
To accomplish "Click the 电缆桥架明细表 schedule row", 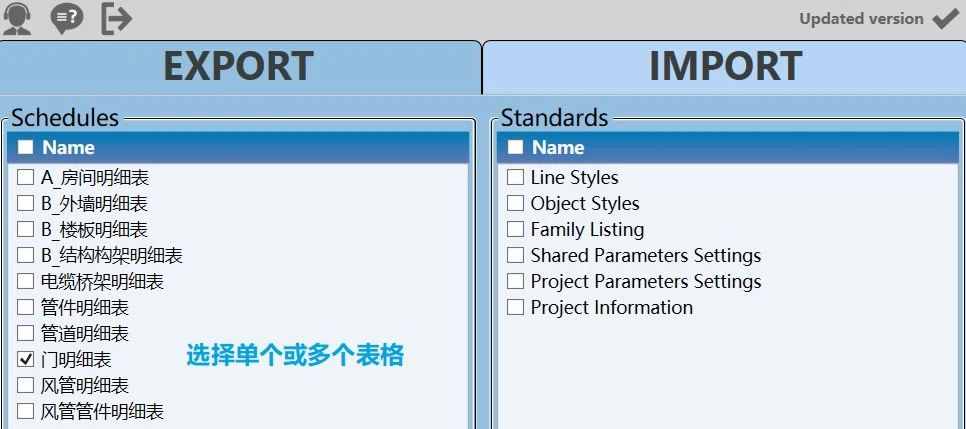I will click(102, 282).
